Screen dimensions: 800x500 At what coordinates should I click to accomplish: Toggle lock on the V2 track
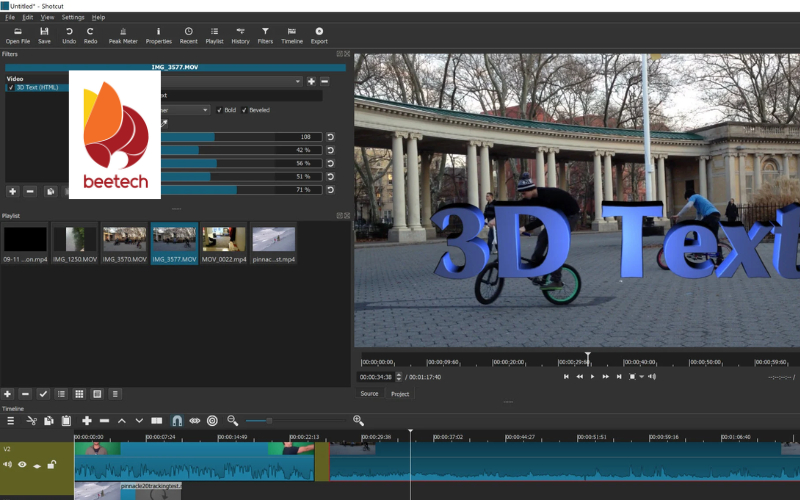(52, 464)
